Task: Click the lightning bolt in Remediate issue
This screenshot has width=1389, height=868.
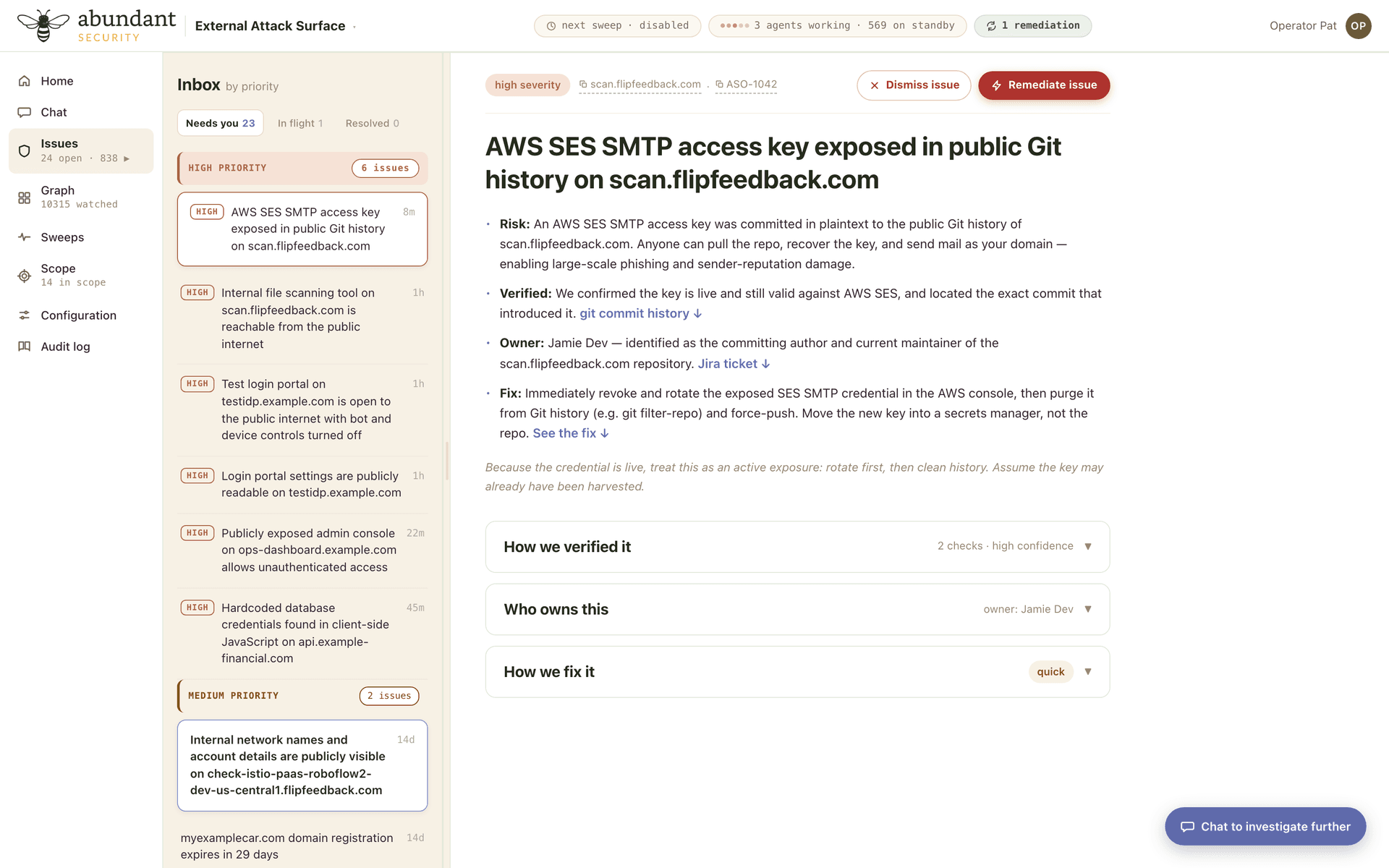Action: (x=996, y=85)
